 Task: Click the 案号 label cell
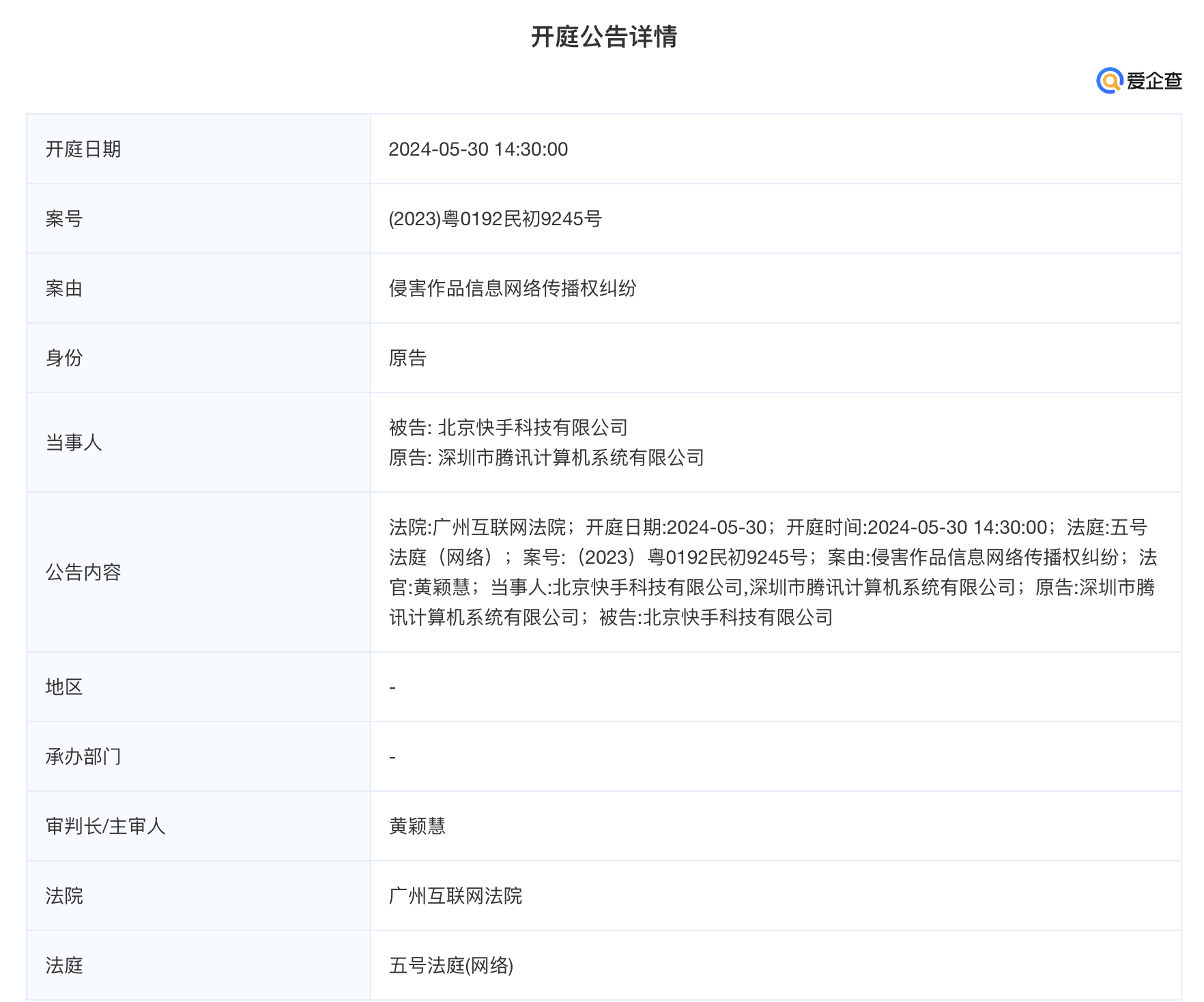pyautogui.click(x=199, y=218)
